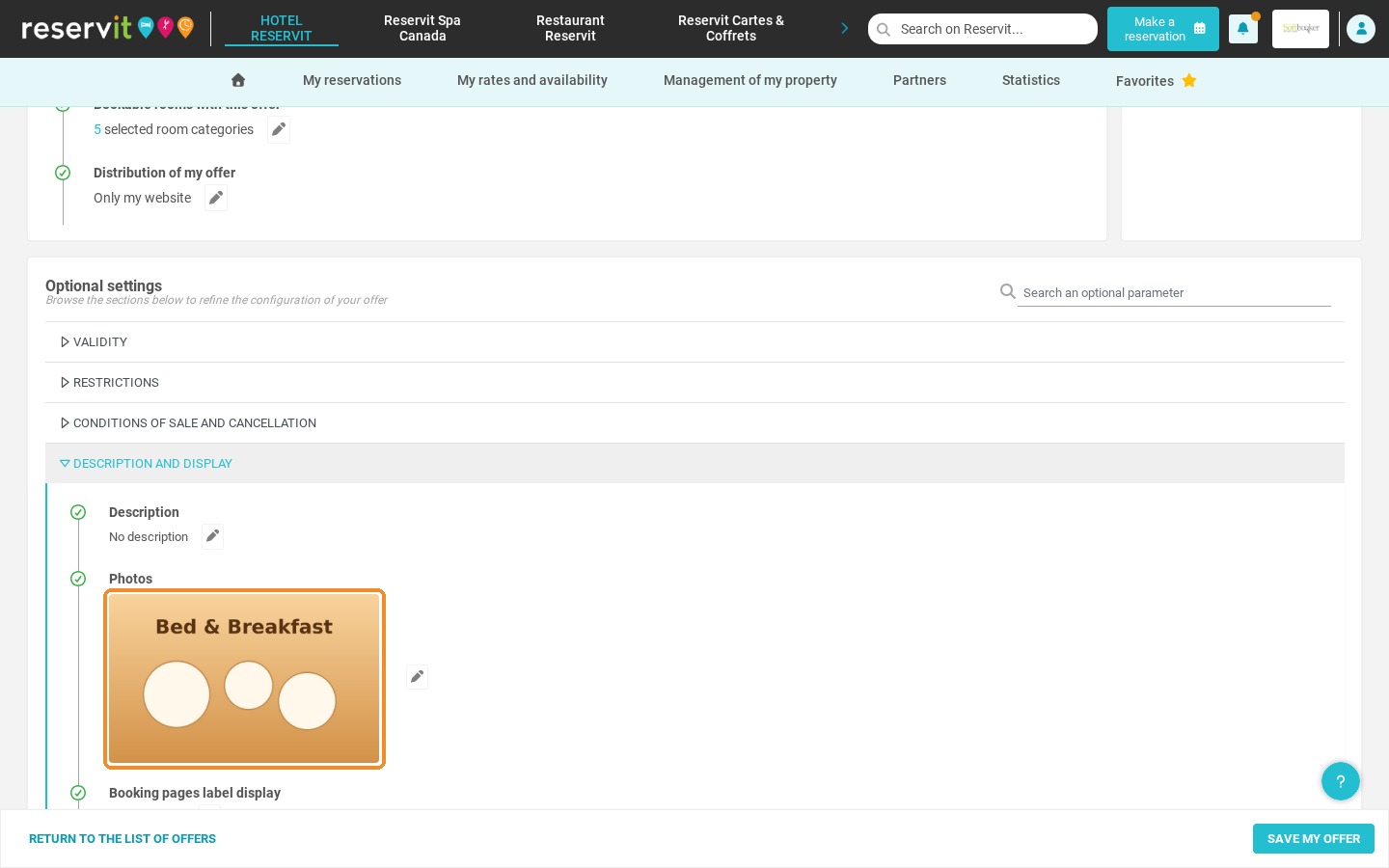The width and height of the screenshot is (1389, 868).
Task: Click the Reservit logo
Action: (107, 28)
